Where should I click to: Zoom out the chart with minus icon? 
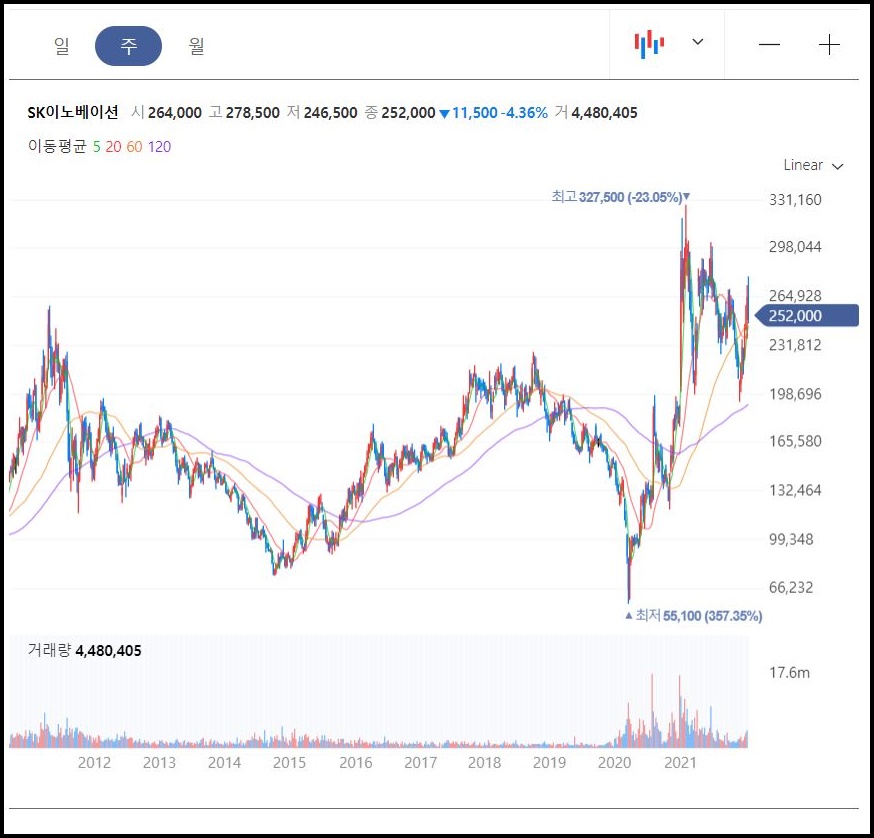(x=769, y=45)
